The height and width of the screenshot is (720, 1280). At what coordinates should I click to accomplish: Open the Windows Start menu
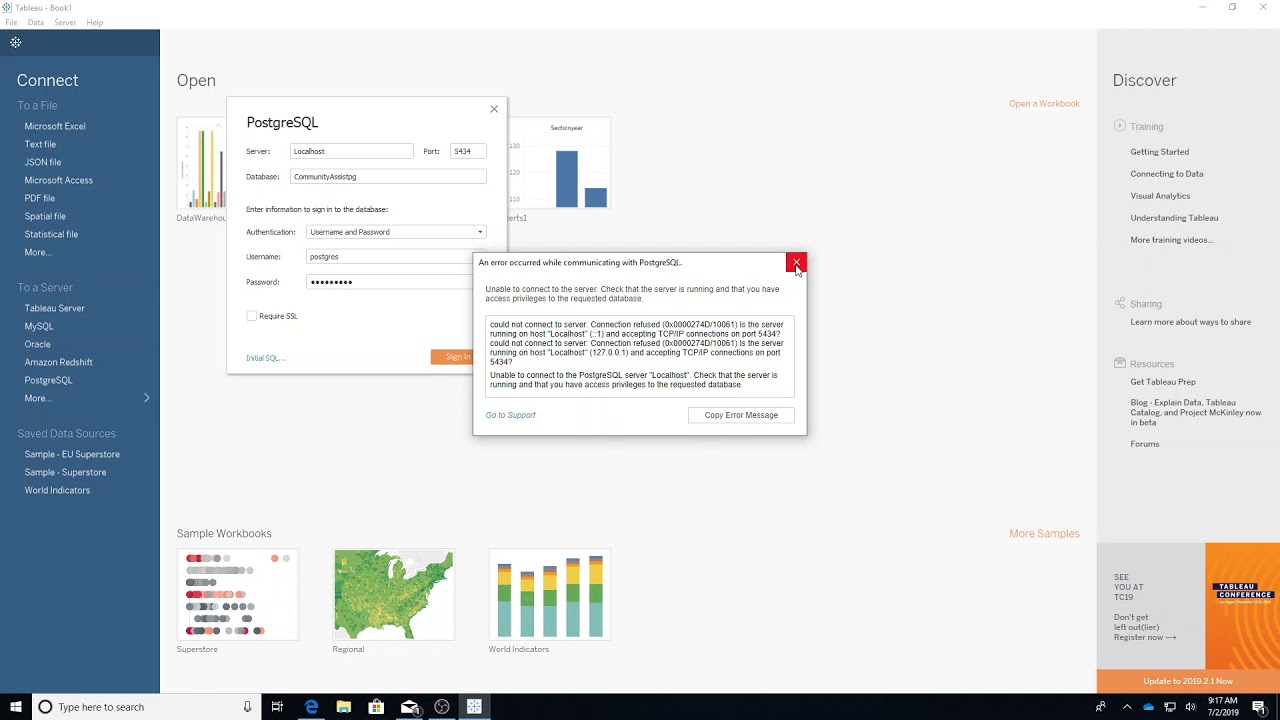tap(16, 707)
